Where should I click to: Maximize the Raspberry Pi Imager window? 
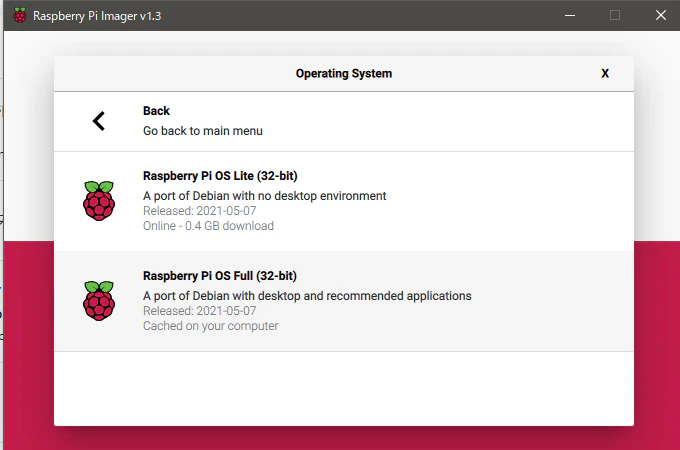click(615, 15)
